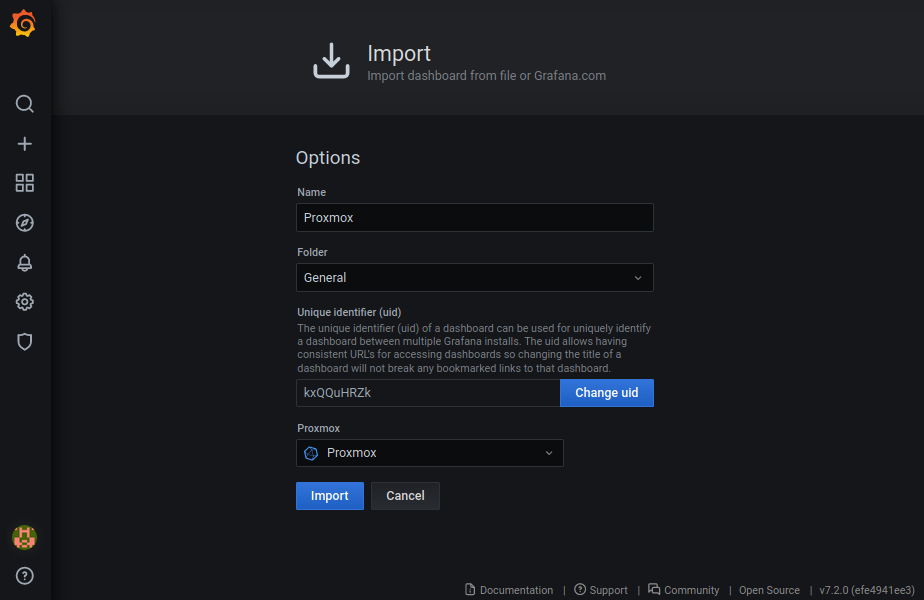This screenshot has height=600, width=924.
Task: Open the Server Admin shield icon
Action: coord(24,342)
